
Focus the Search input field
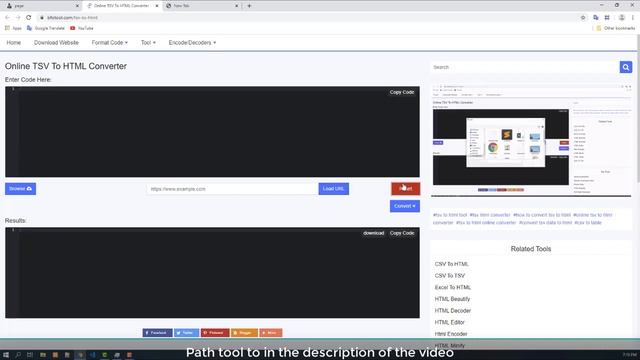[x=525, y=67]
